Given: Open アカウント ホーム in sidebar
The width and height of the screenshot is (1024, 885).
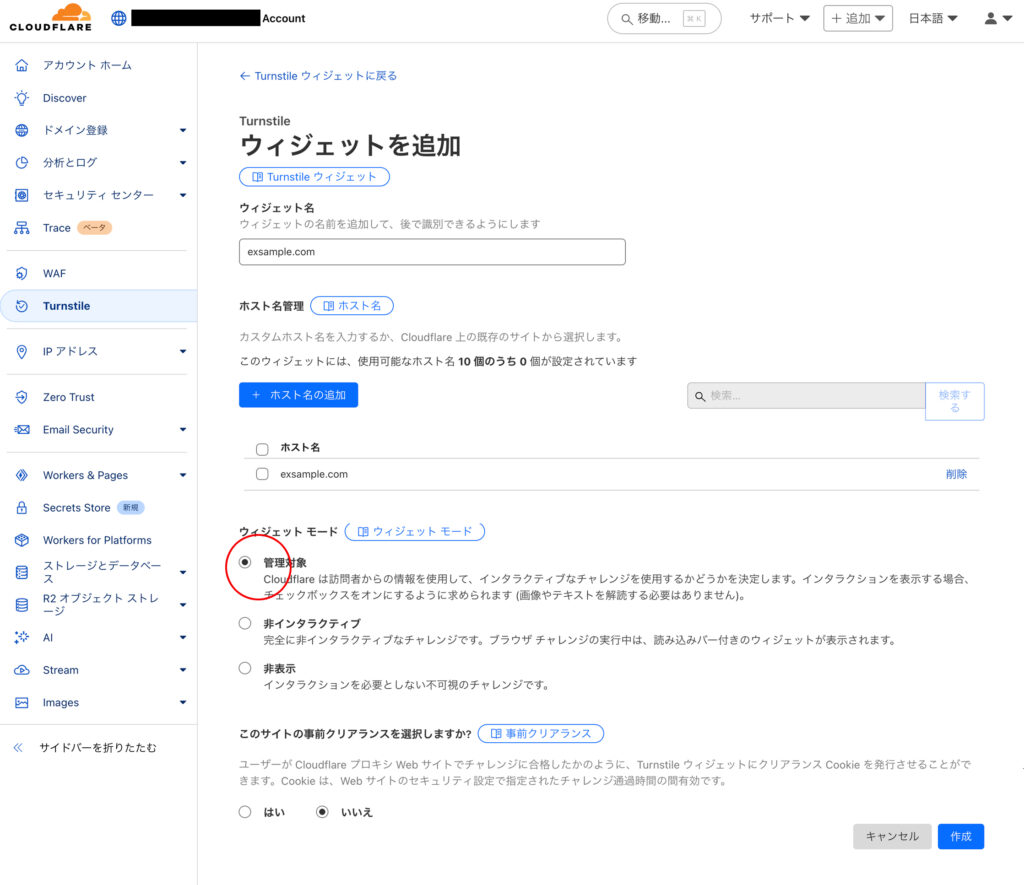Looking at the screenshot, I should point(87,65).
